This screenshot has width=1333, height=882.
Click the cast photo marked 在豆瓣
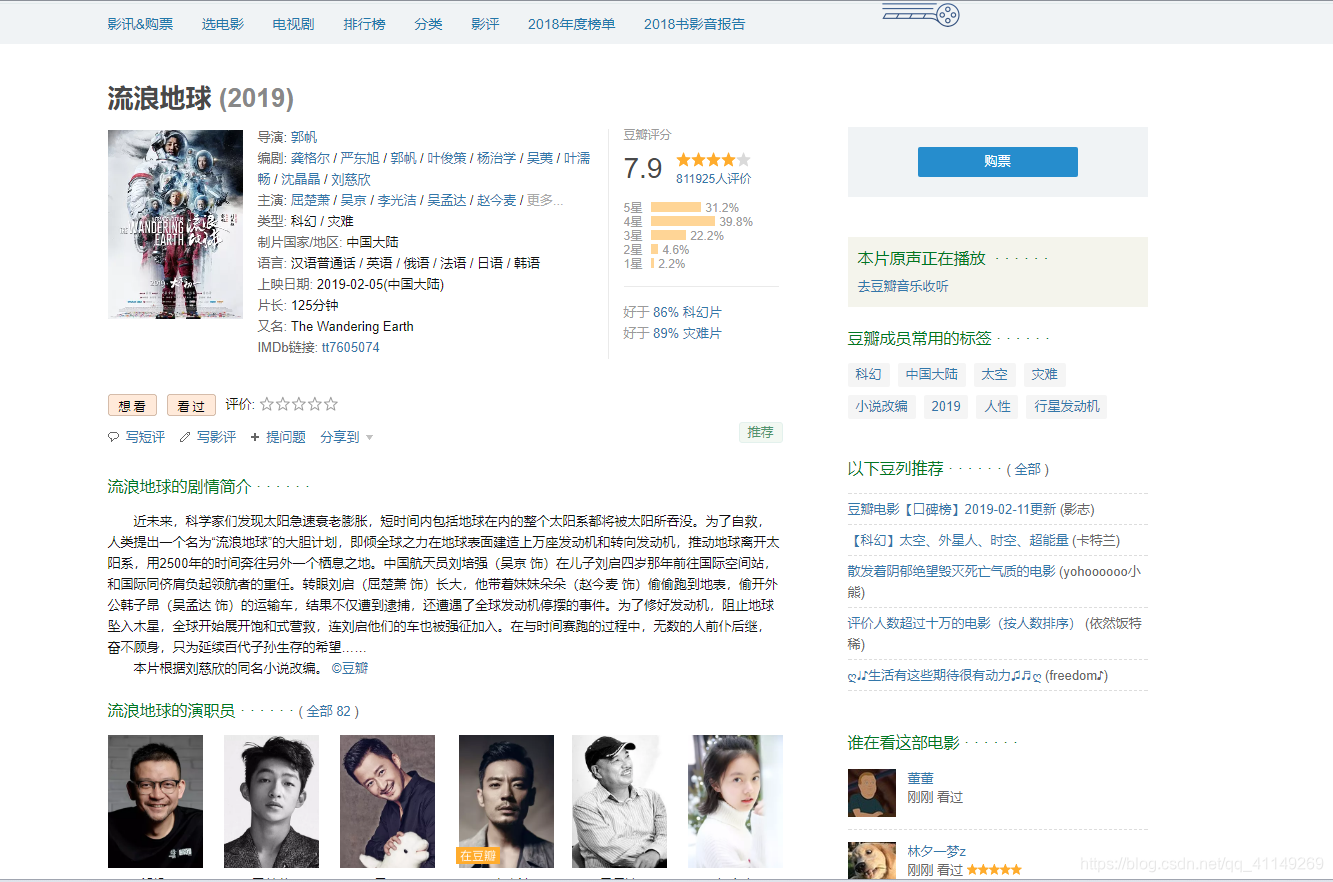coord(506,801)
